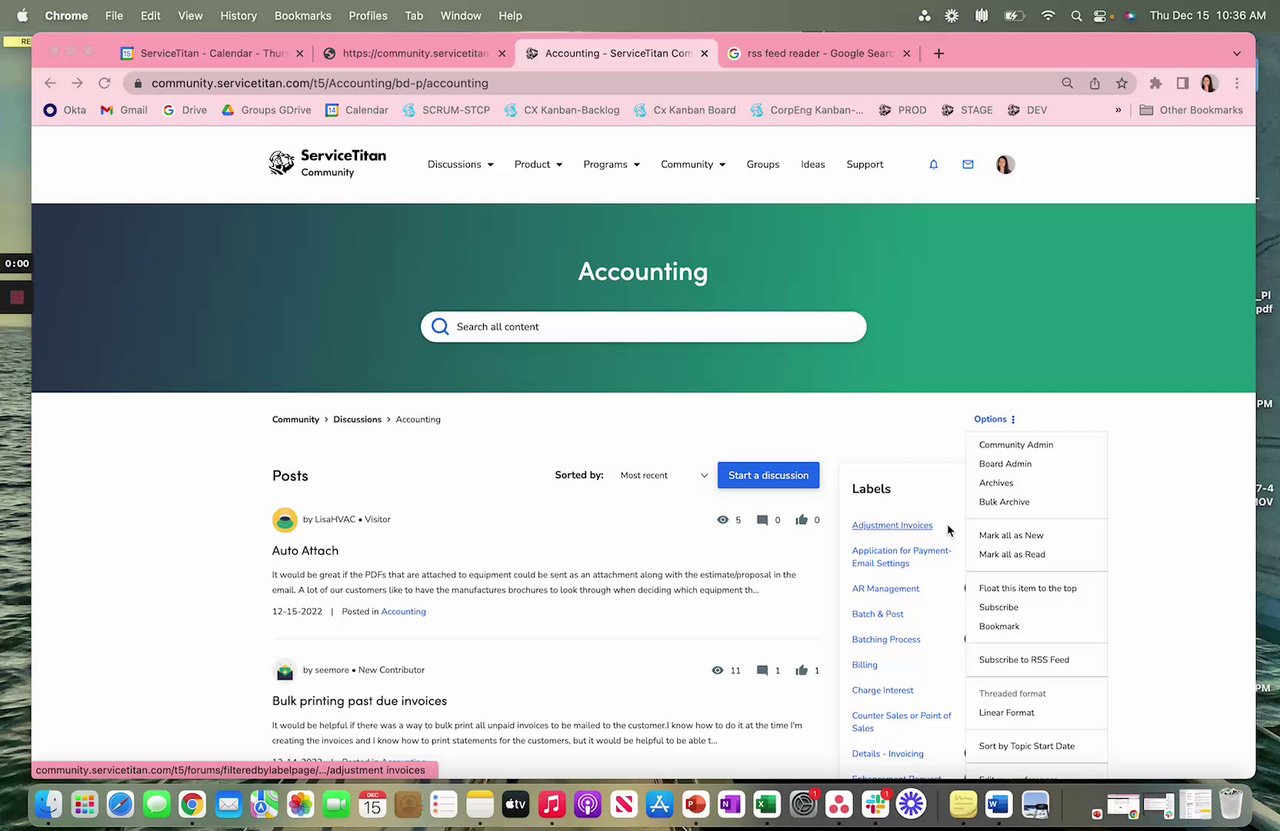Image resolution: width=1280 pixels, height=831 pixels.
Task: Click the ServiceTitan Community logo
Action: click(x=327, y=163)
